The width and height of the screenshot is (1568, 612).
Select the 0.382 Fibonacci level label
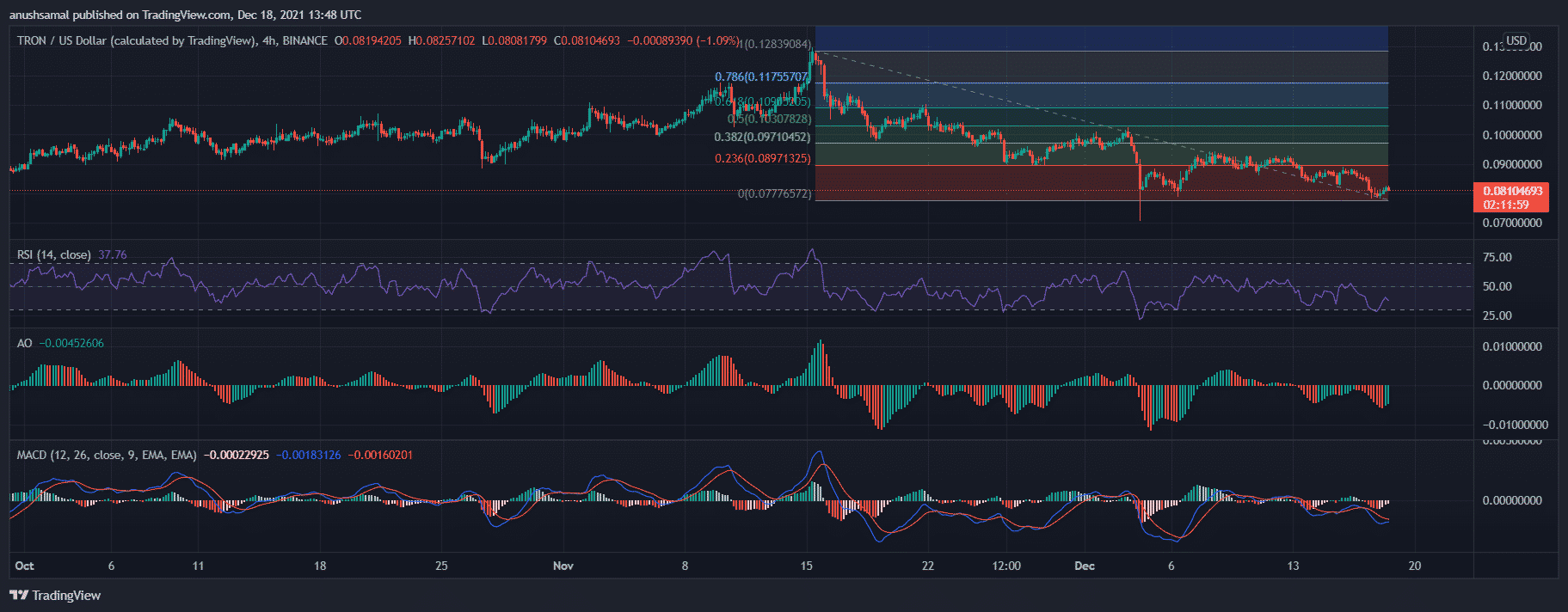tap(761, 137)
